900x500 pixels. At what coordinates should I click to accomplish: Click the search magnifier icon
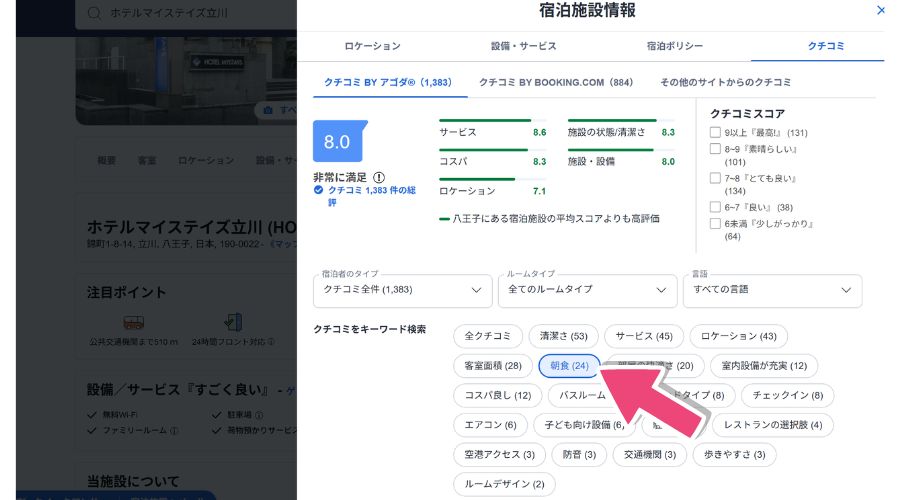click(x=94, y=13)
